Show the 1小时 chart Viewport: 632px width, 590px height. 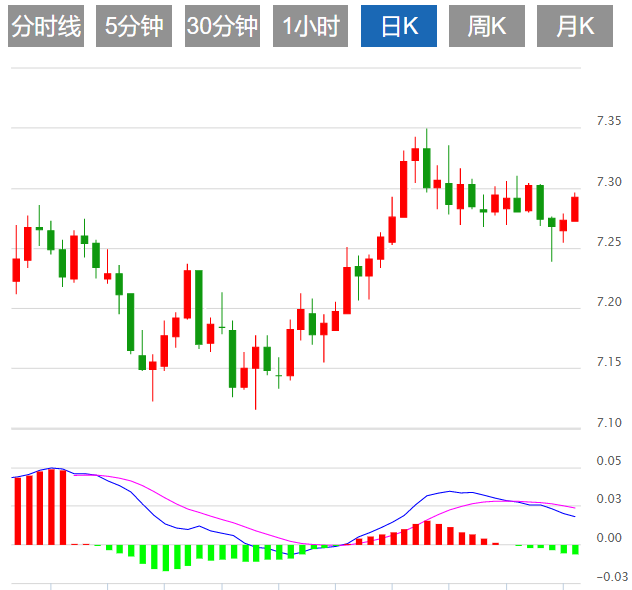pos(310,26)
